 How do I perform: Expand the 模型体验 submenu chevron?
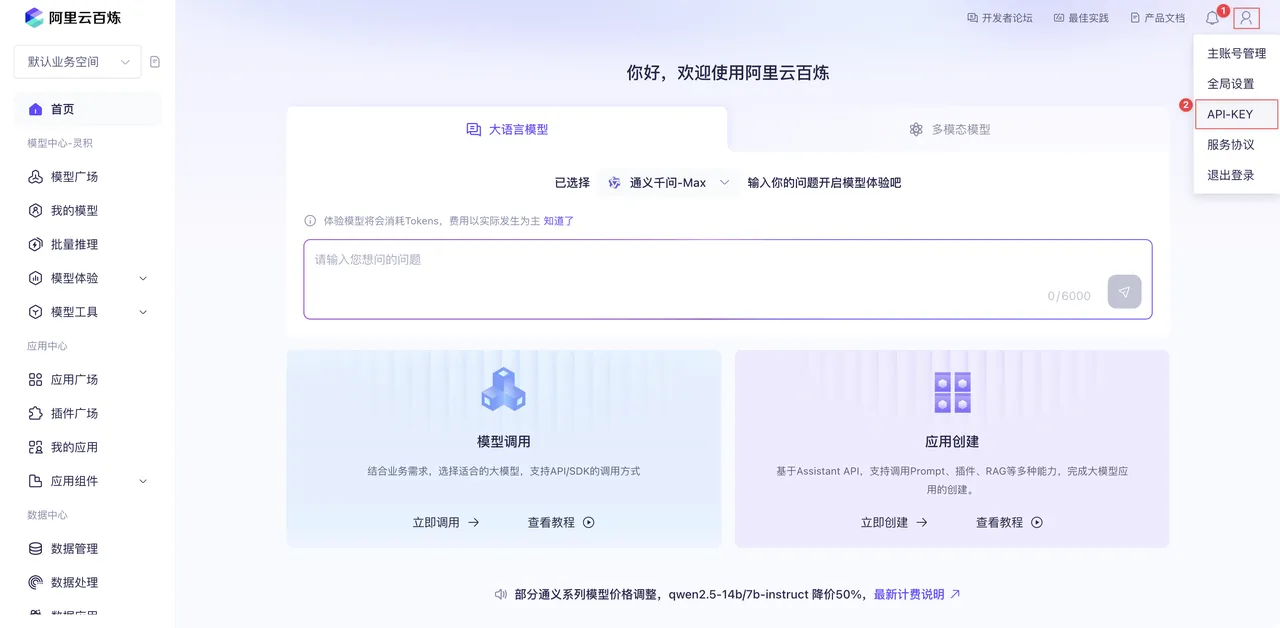tap(142, 278)
